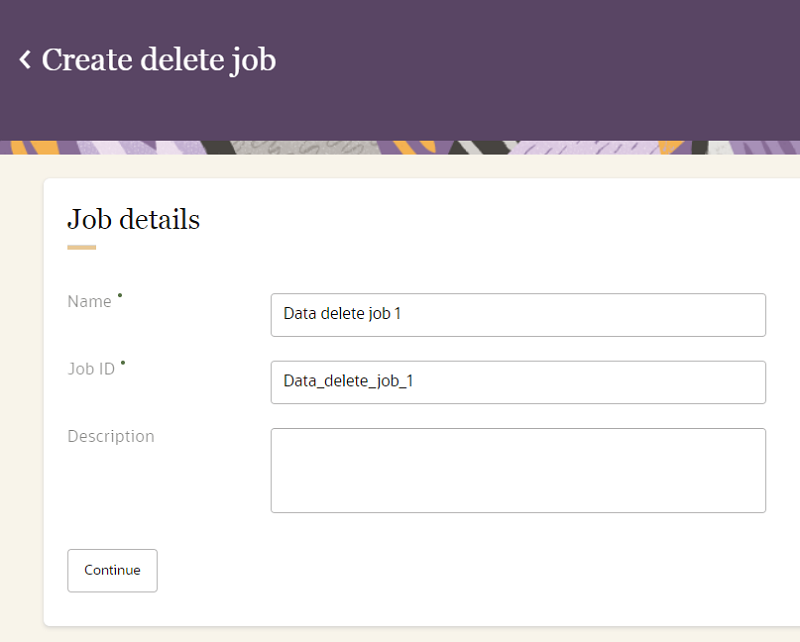Click the "Job details" section heading
Viewport: 800px width, 642px height.
click(x=133, y=219)
